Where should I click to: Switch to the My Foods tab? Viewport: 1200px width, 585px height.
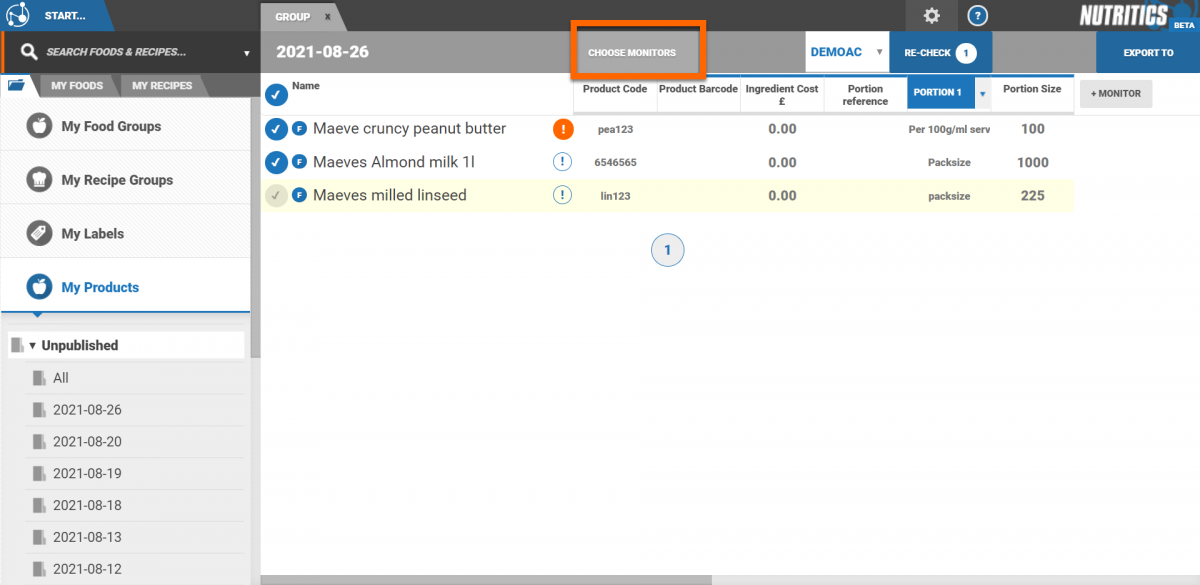[x=77, y=86]
